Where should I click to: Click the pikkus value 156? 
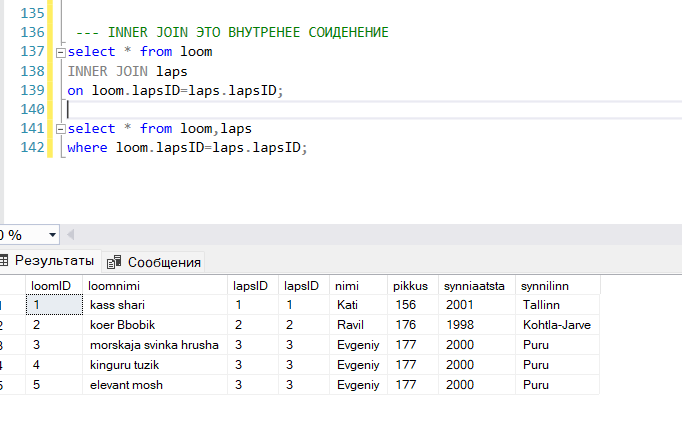412,305
